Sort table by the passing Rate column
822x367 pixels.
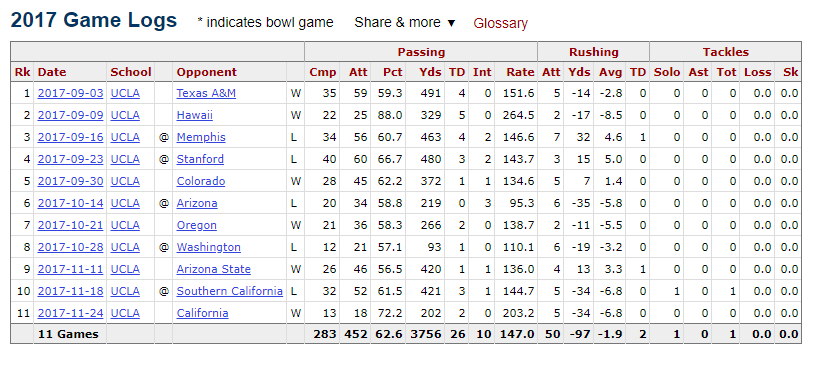520,72
